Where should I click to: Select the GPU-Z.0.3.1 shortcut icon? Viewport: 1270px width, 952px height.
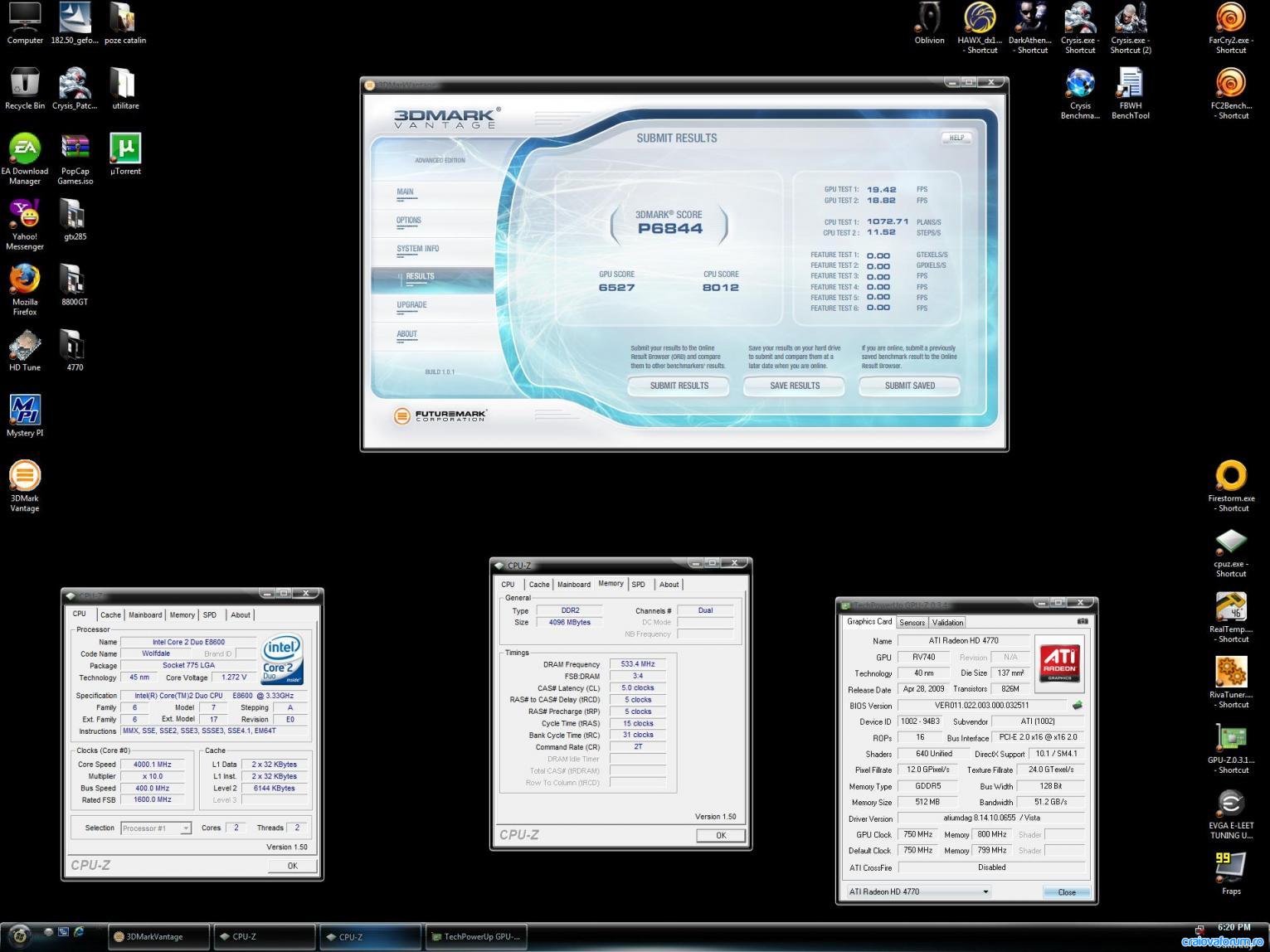(x=1231, y=749)
